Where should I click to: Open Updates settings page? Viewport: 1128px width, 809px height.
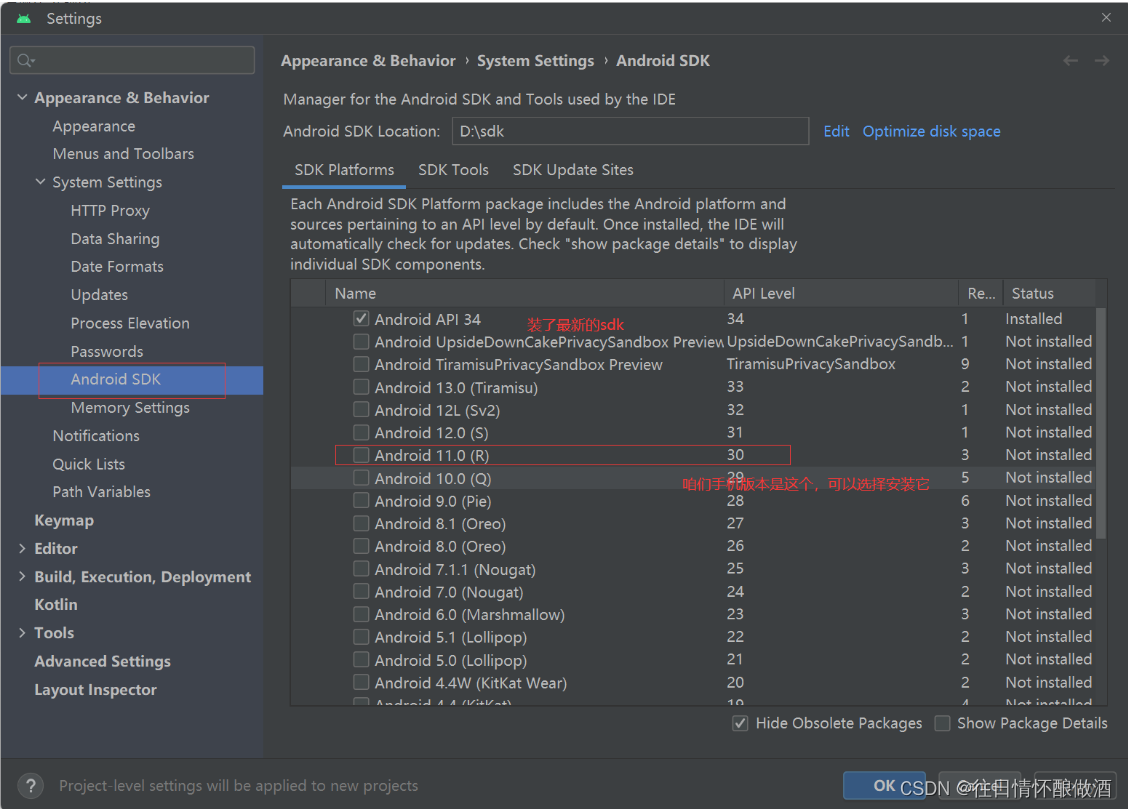[x=99, y=295]
